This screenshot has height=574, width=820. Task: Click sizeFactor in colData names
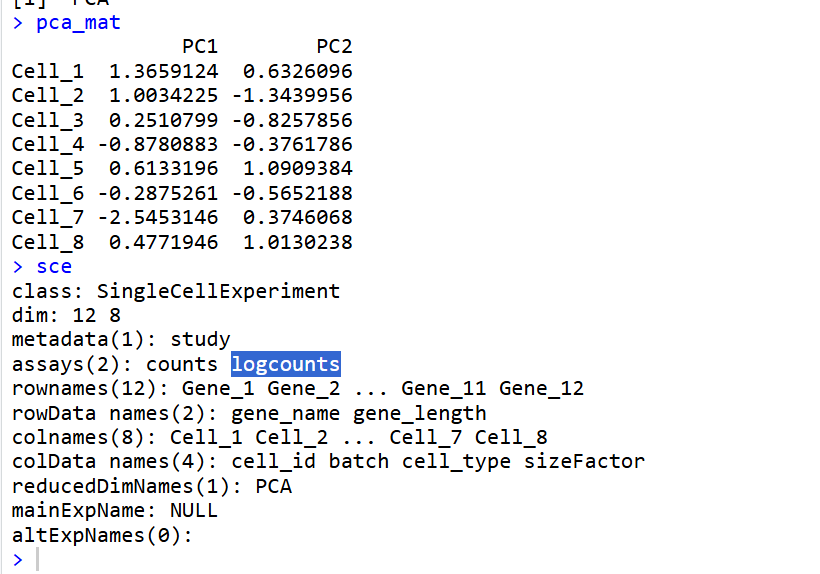click(585, 462)
